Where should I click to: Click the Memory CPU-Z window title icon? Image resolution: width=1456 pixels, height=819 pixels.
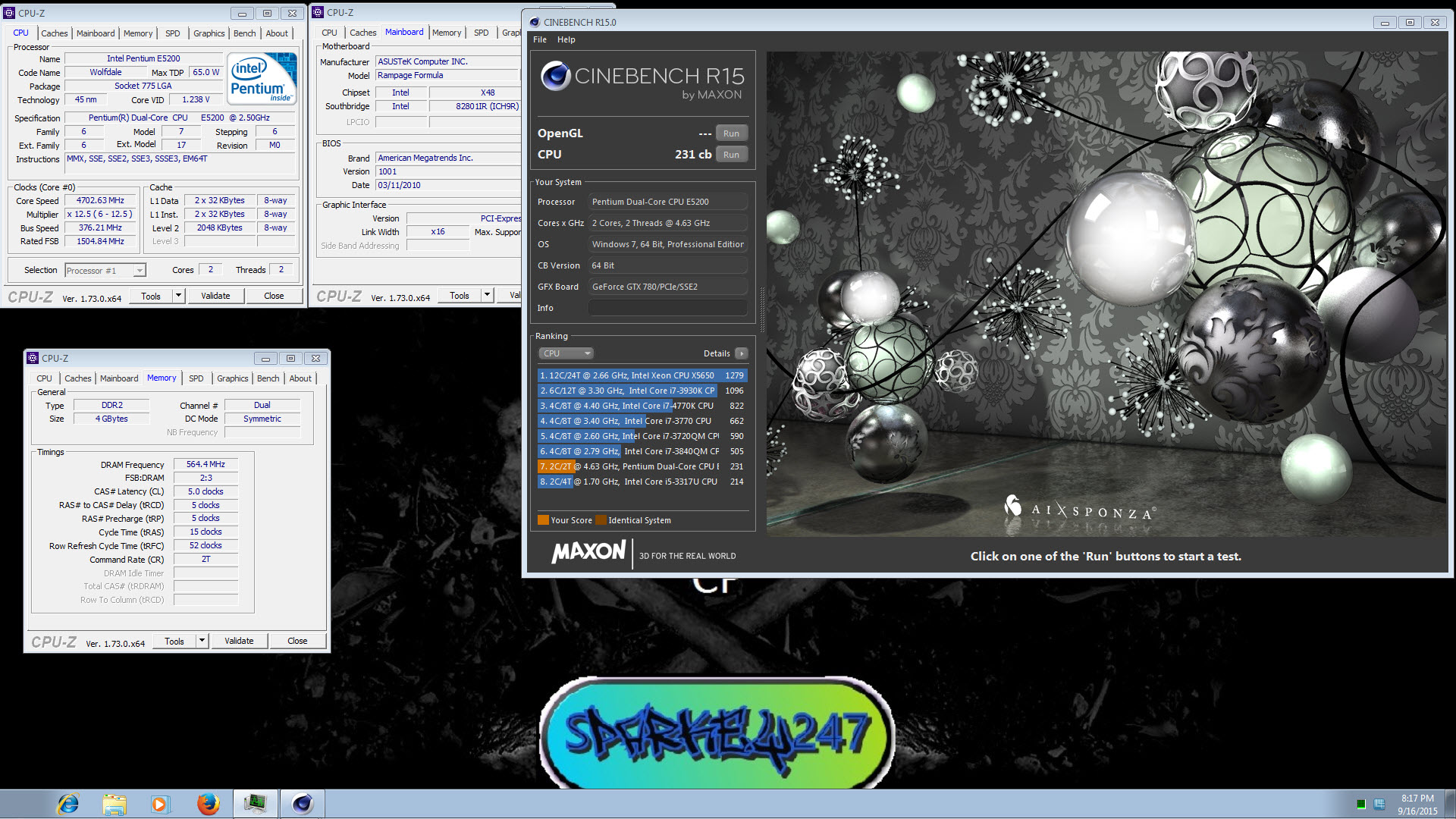[33, 358]
